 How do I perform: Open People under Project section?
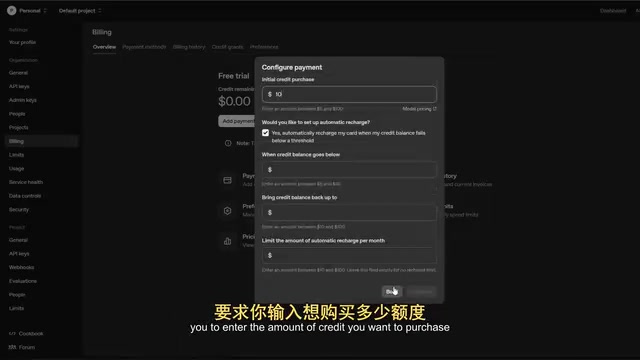point(17,295)
